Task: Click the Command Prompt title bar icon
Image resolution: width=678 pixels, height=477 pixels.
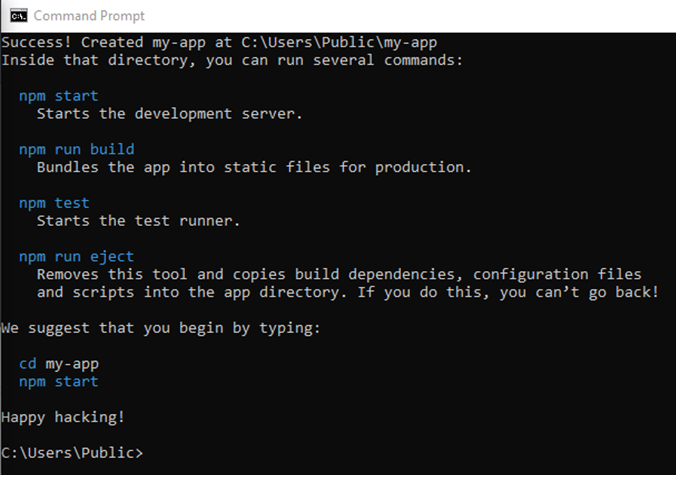Action: pos(19,16)
